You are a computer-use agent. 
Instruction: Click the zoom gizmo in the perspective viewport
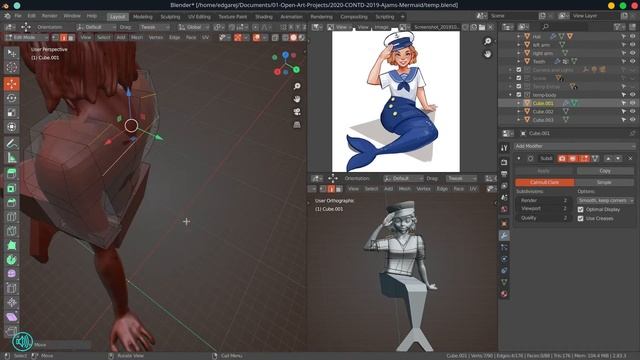coord(297,86)
